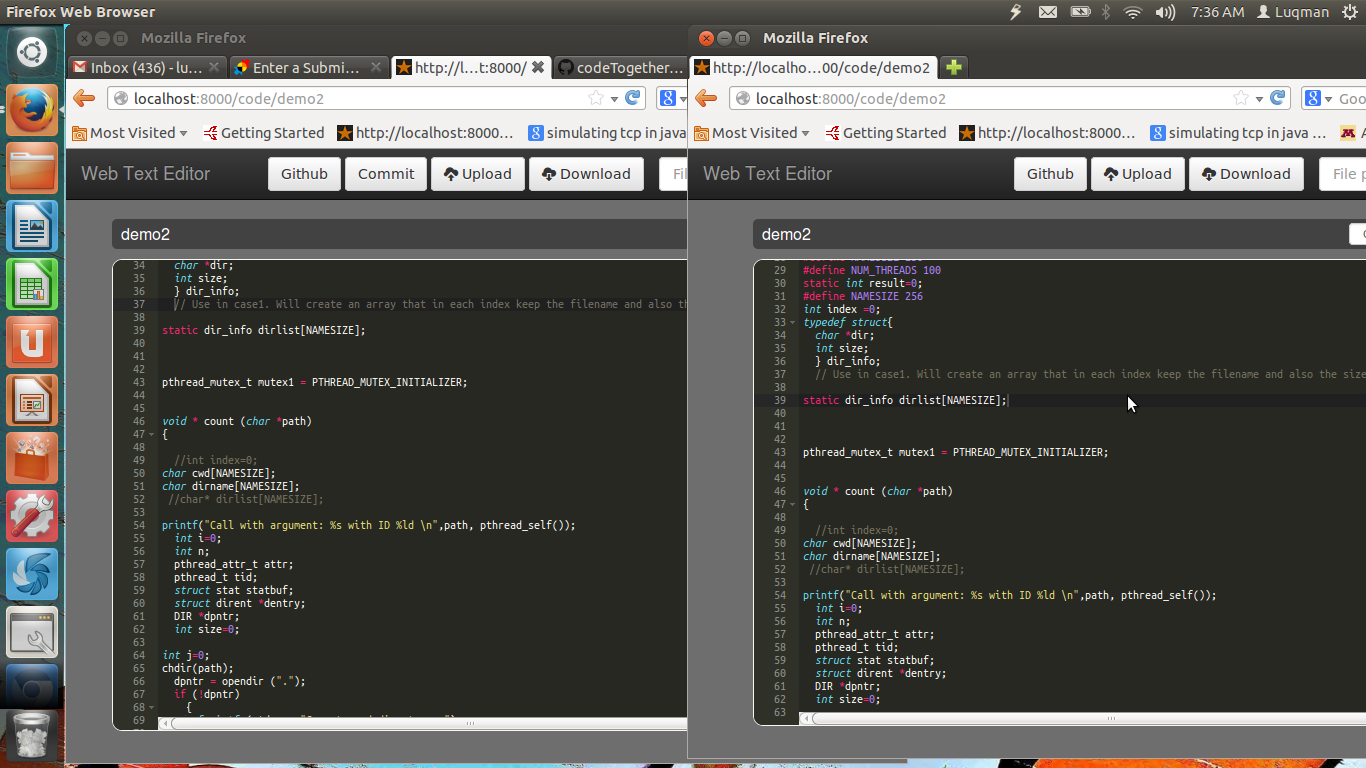The height and width of the screenshot is (768, 1366).
Task: Open Trash in the launcher
Action: [x=32, y=735]
